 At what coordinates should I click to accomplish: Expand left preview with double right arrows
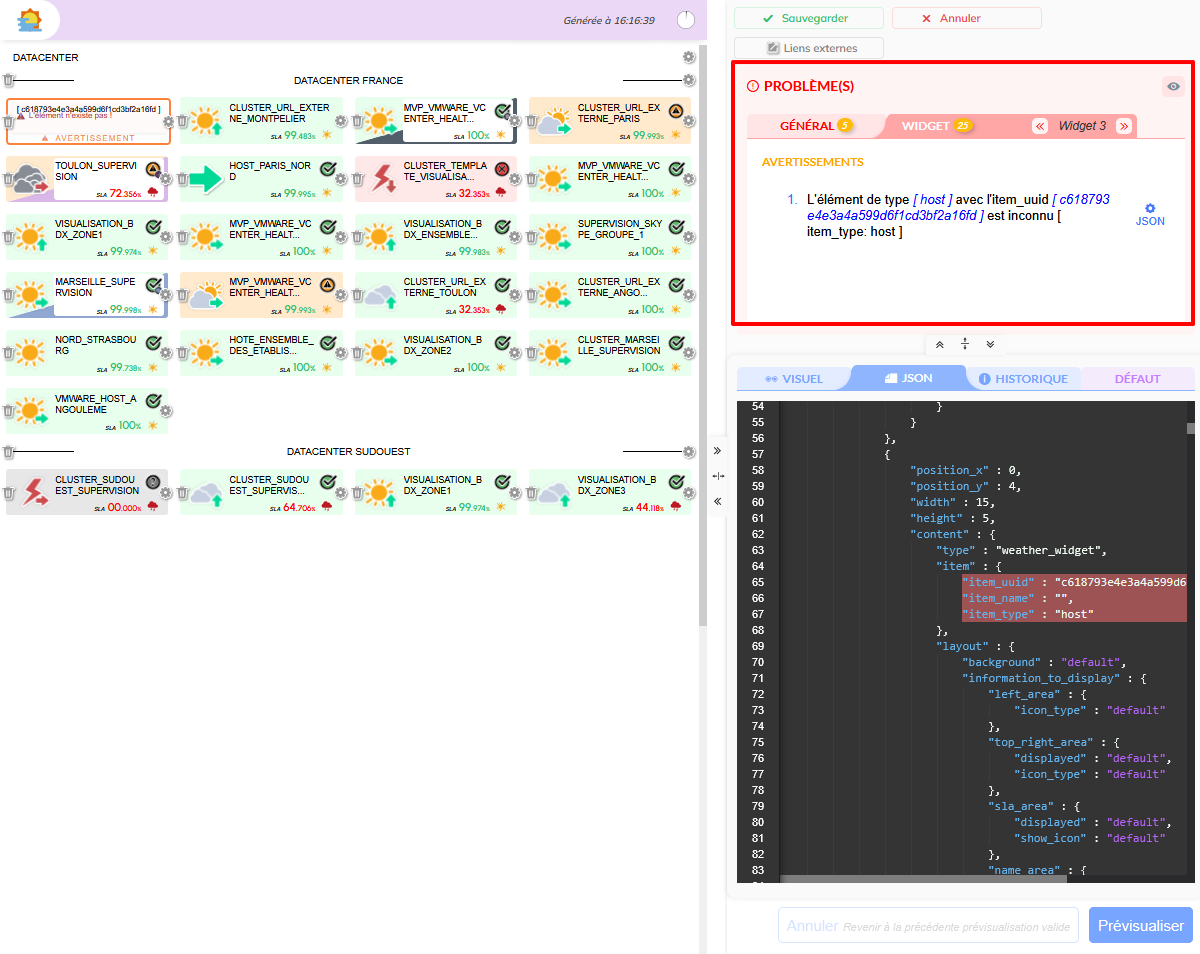(x=717, y=451)
